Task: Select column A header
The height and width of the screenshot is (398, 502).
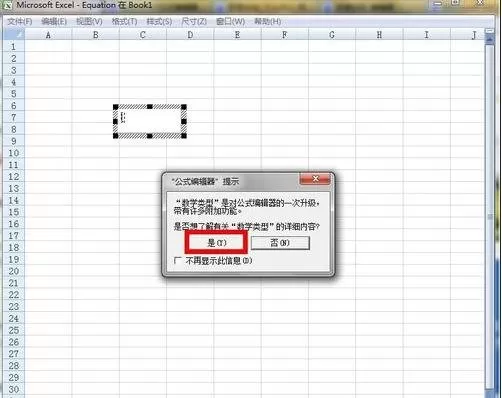Action: [x=48, y=35]
